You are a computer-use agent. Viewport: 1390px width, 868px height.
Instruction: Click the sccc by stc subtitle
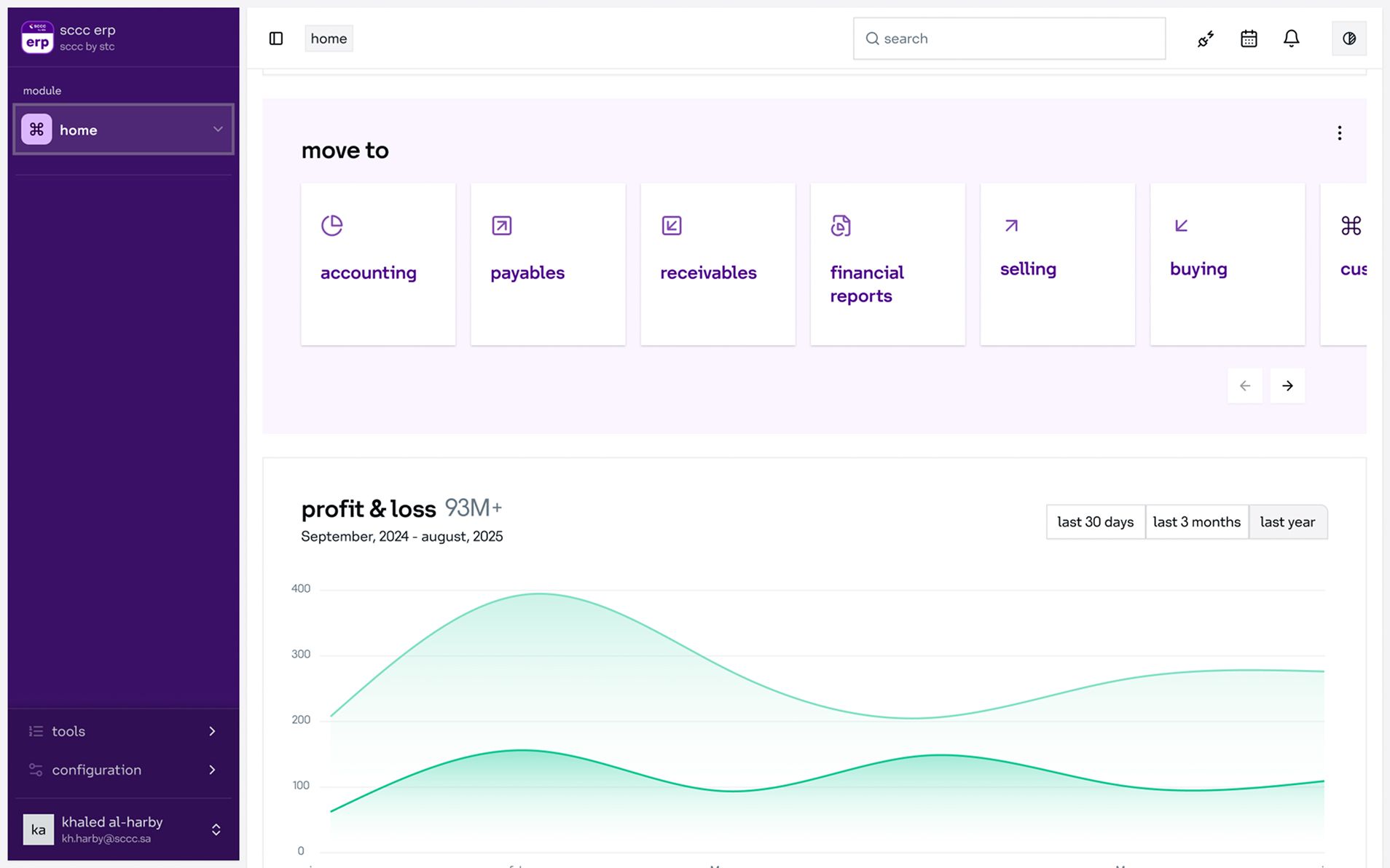pos(87,47)
